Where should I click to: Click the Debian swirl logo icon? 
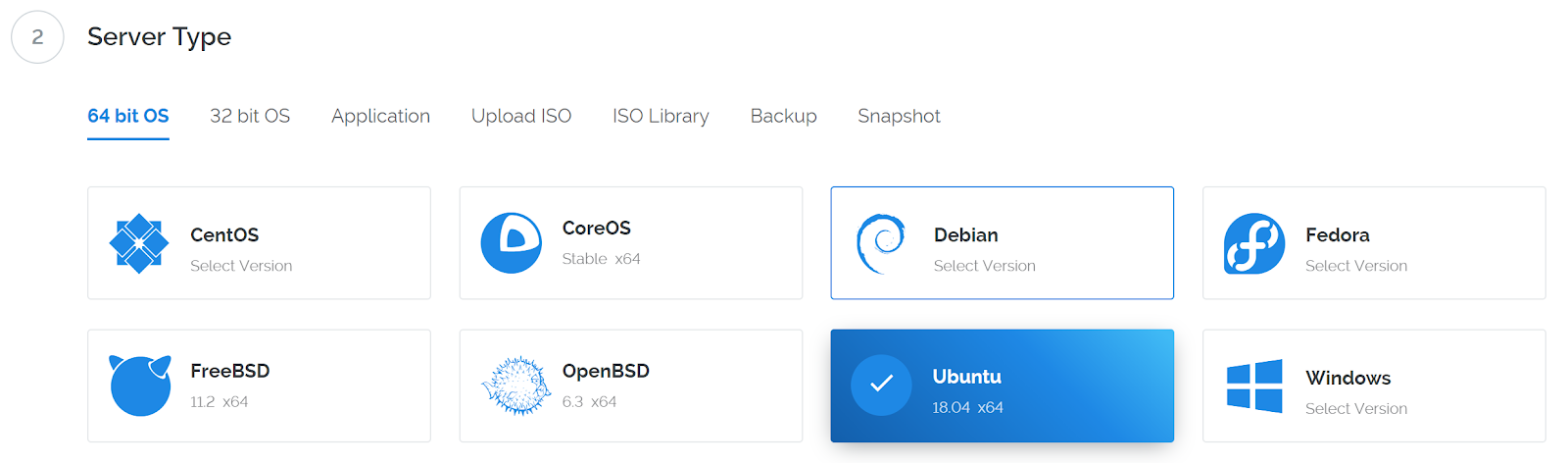coord(881,243)
